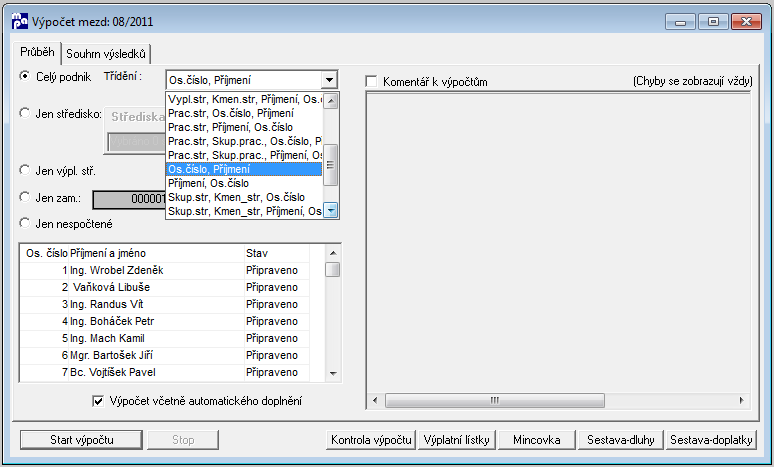Image resolution: width=774 pixels, height=467 pixels.
Task: Select employee row Vaňková Libuše
Action: coord(165,287)
